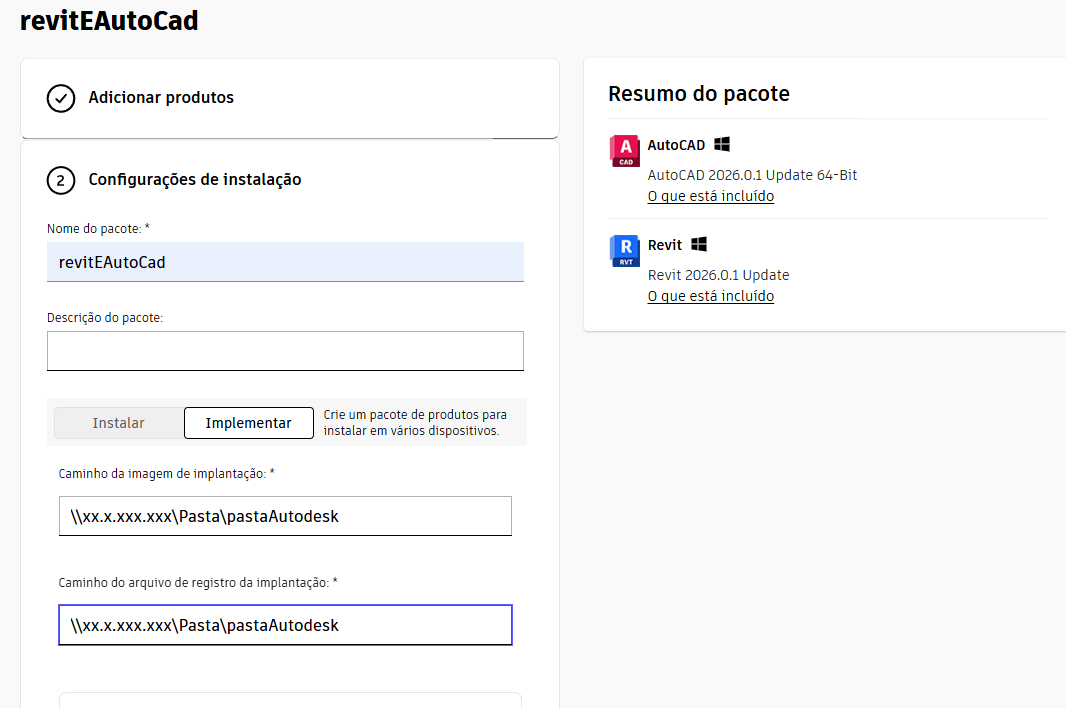Click the Windows logo beside Revit

(x=699, y=244)
